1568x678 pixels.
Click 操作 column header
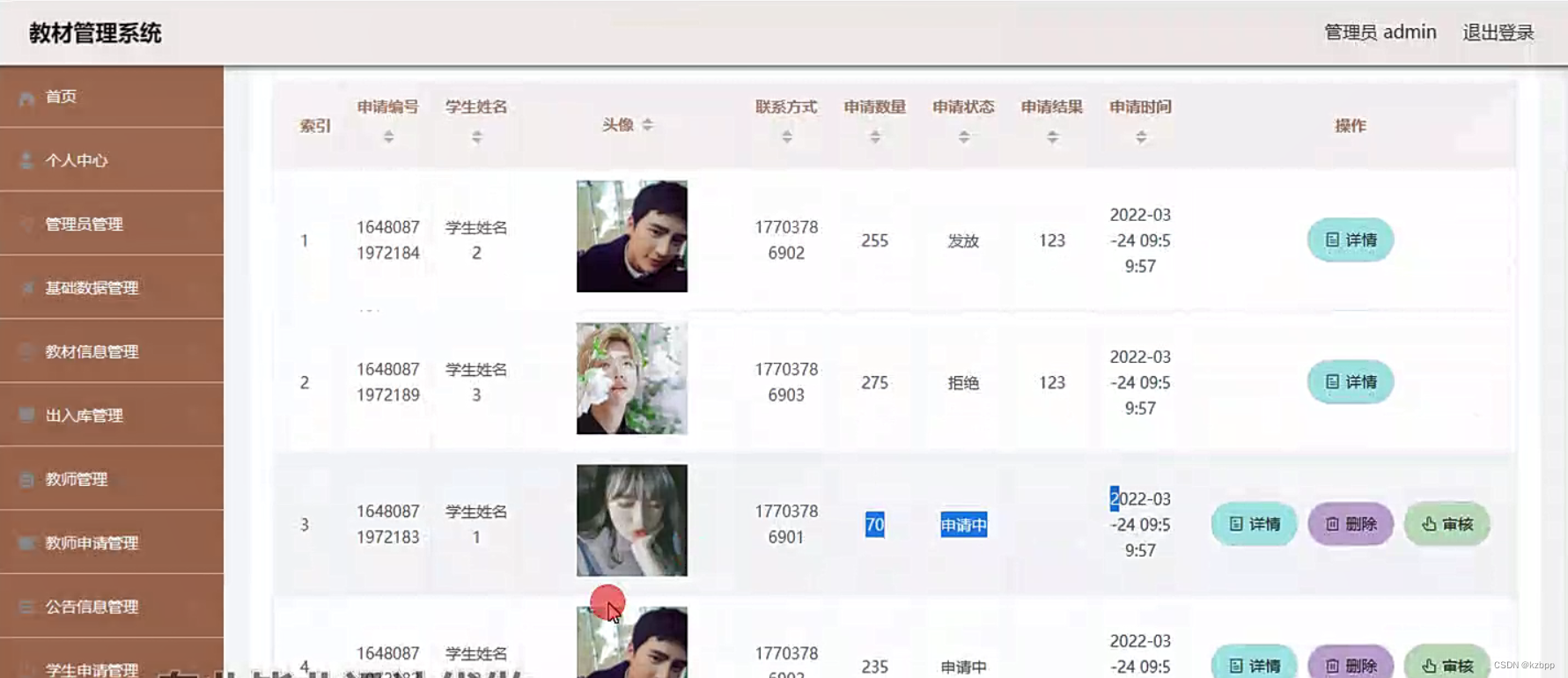coord(1351,126)
